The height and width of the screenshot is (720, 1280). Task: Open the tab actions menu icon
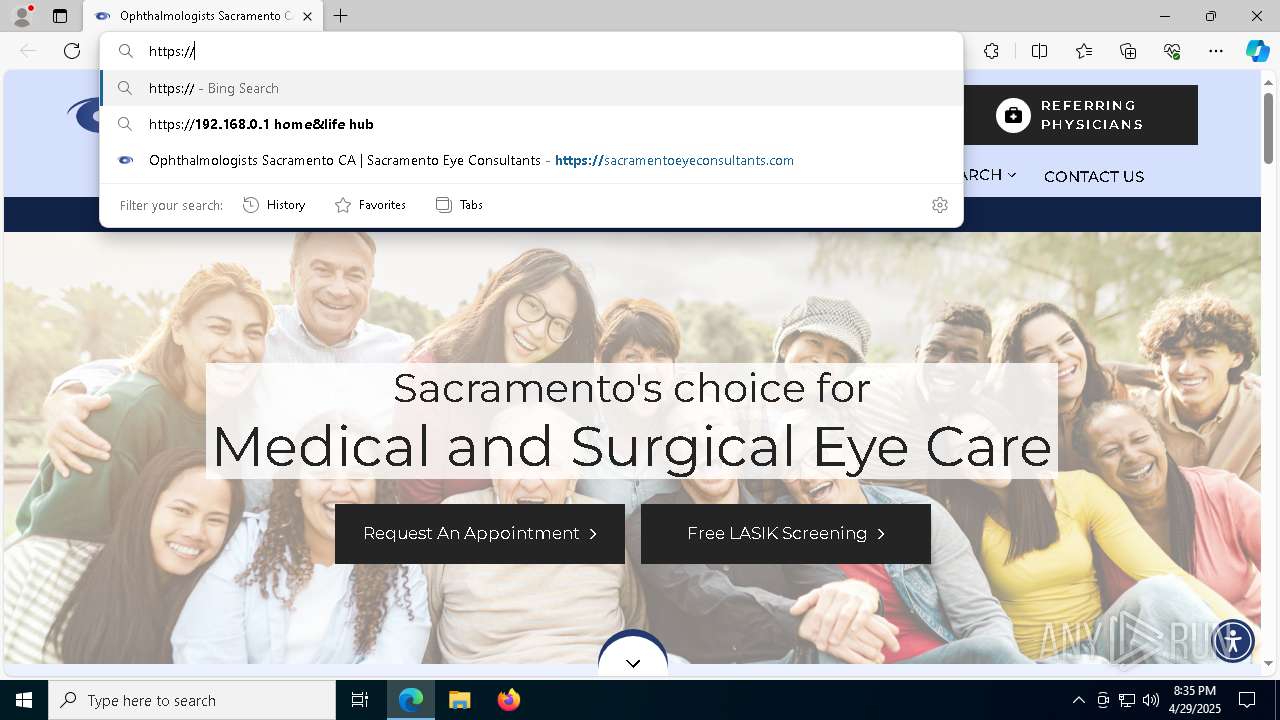pyautogui.click(x=60, y=16)
